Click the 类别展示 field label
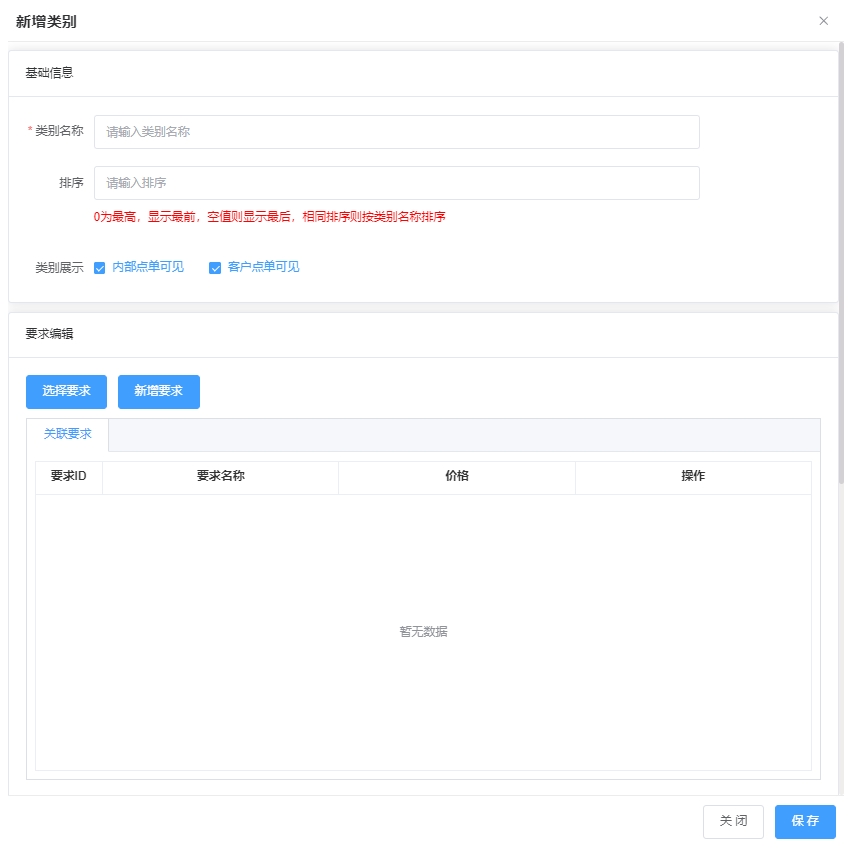Screen dimensions: 851x854 coord(59,268)
